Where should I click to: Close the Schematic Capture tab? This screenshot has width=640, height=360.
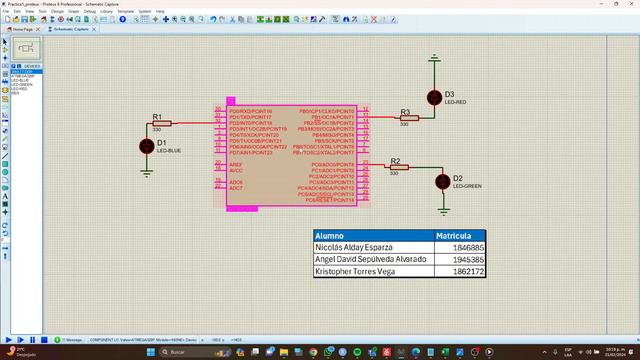tap(94, 29)
